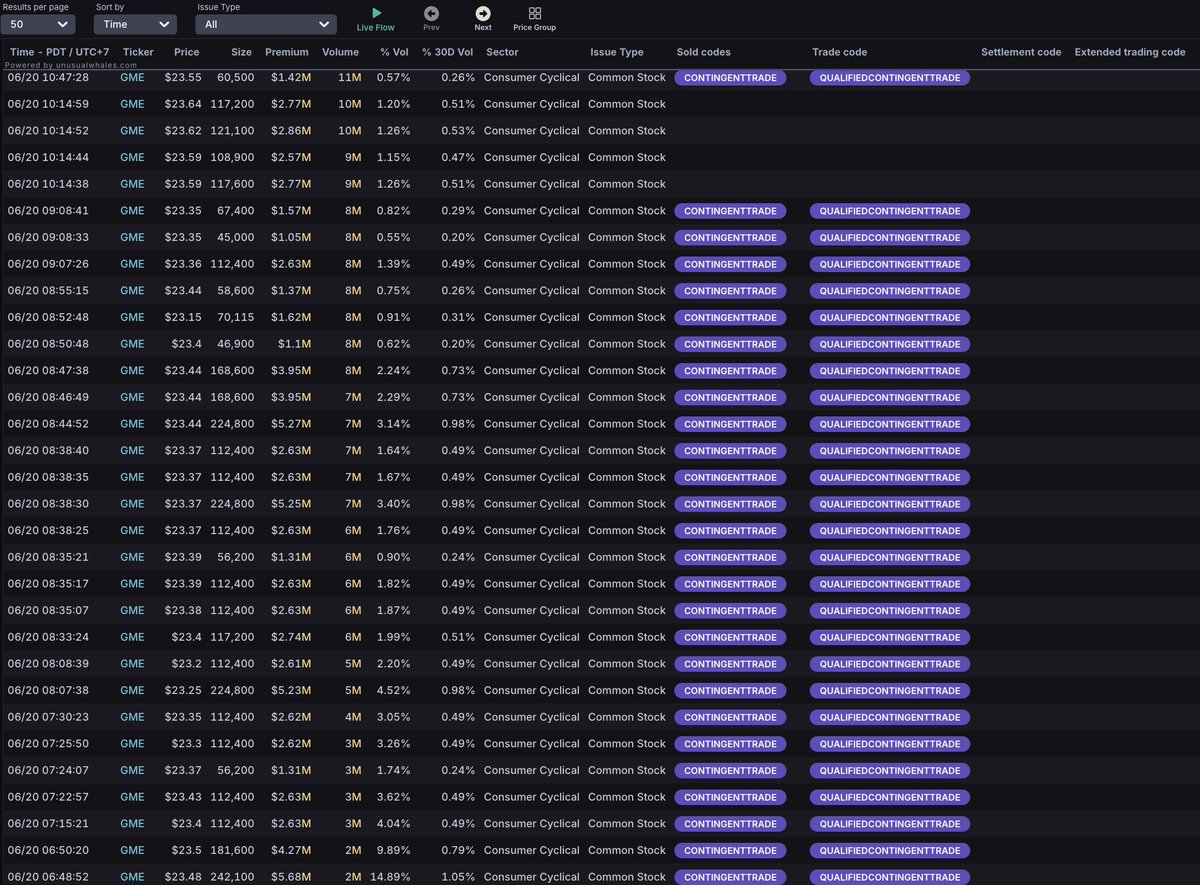This screenshot has height=885, width=1200.
Task: Click the QUALIFIEDCONTINGENTTRADE badge in the first row
Action: pyautogui.click(x=889, y=77)
